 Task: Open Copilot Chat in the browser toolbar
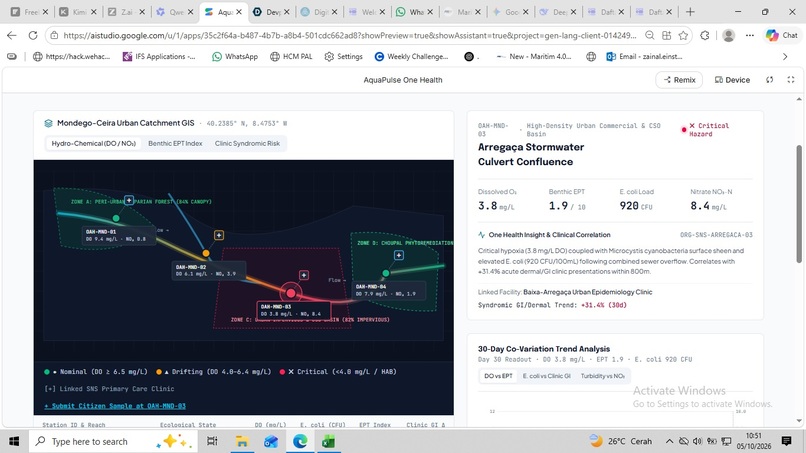[x=782, y=35]
